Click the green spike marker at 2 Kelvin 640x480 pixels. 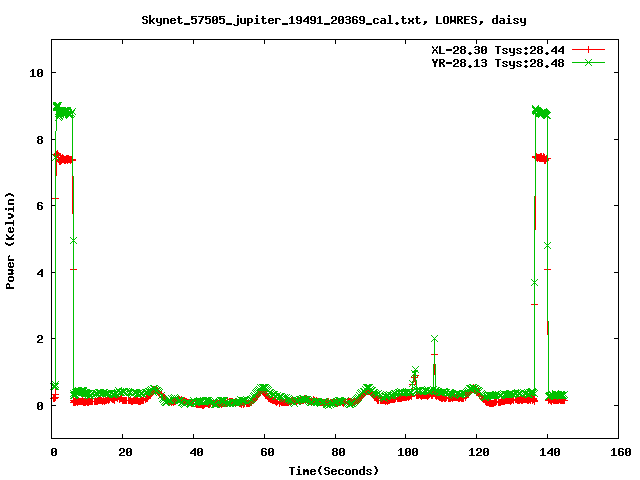[x=434, y=339]
